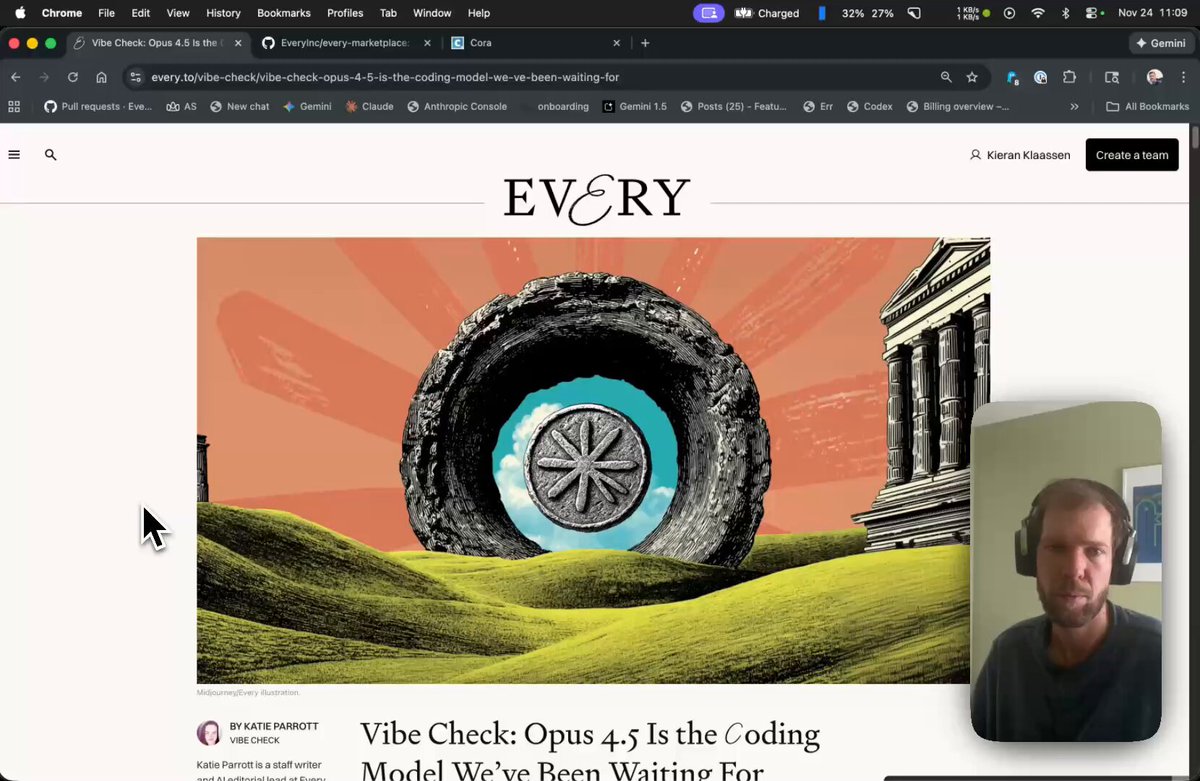This screenshot has width=1200, height=781.
Task: Bookmark this page with the star icon
Action: (972, 77)
